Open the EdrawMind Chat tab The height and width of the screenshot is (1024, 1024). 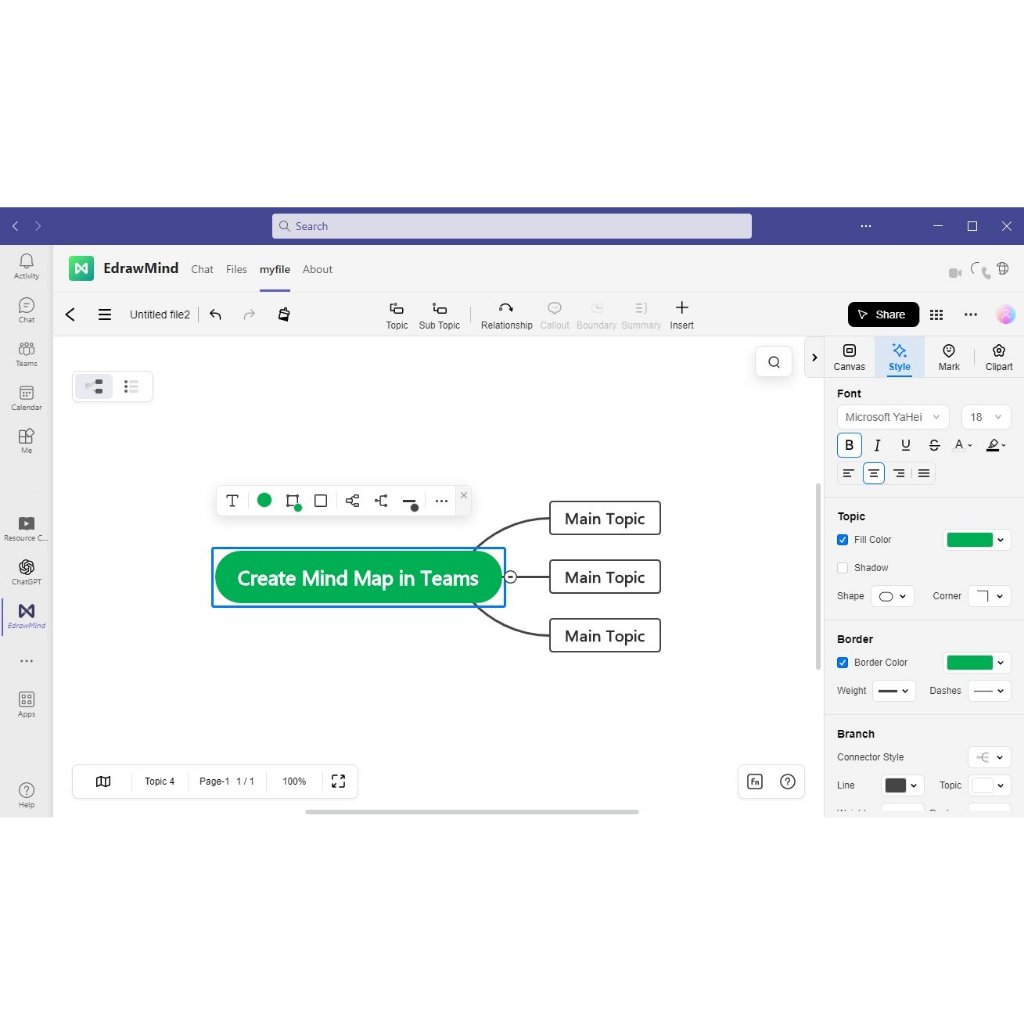(202, 269)
